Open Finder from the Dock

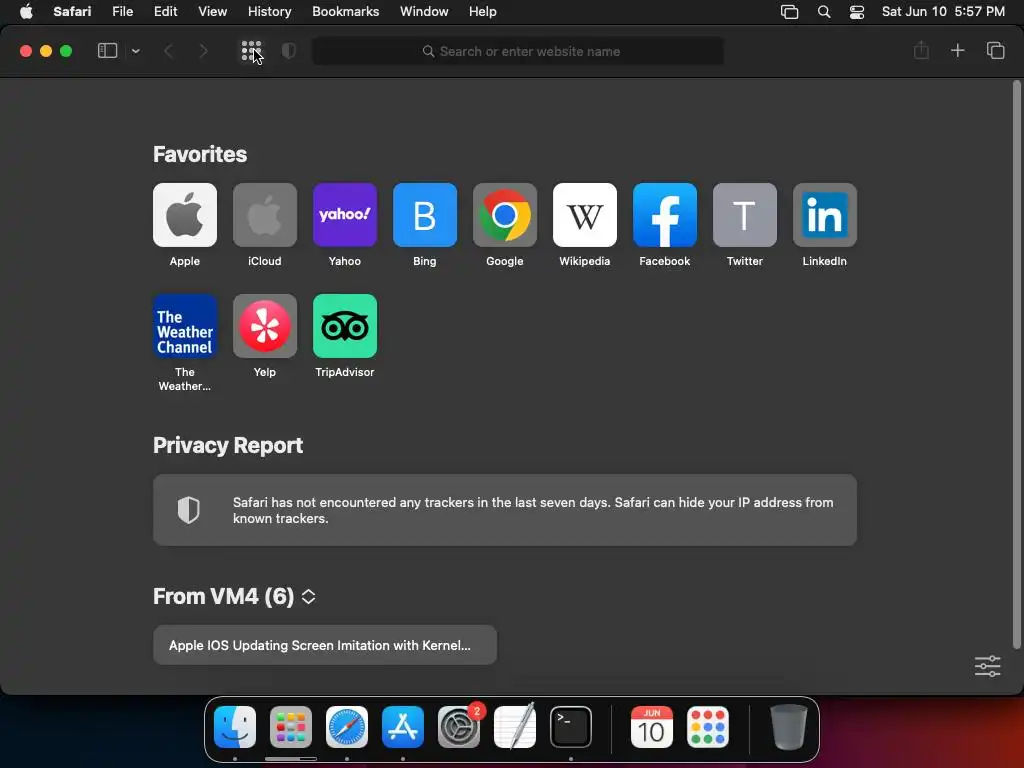click(x=235, y=727)
